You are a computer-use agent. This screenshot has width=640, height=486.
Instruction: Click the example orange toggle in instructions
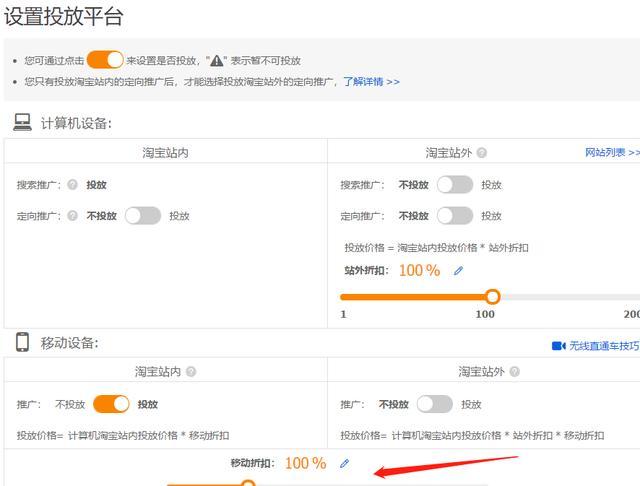[105, 60]
